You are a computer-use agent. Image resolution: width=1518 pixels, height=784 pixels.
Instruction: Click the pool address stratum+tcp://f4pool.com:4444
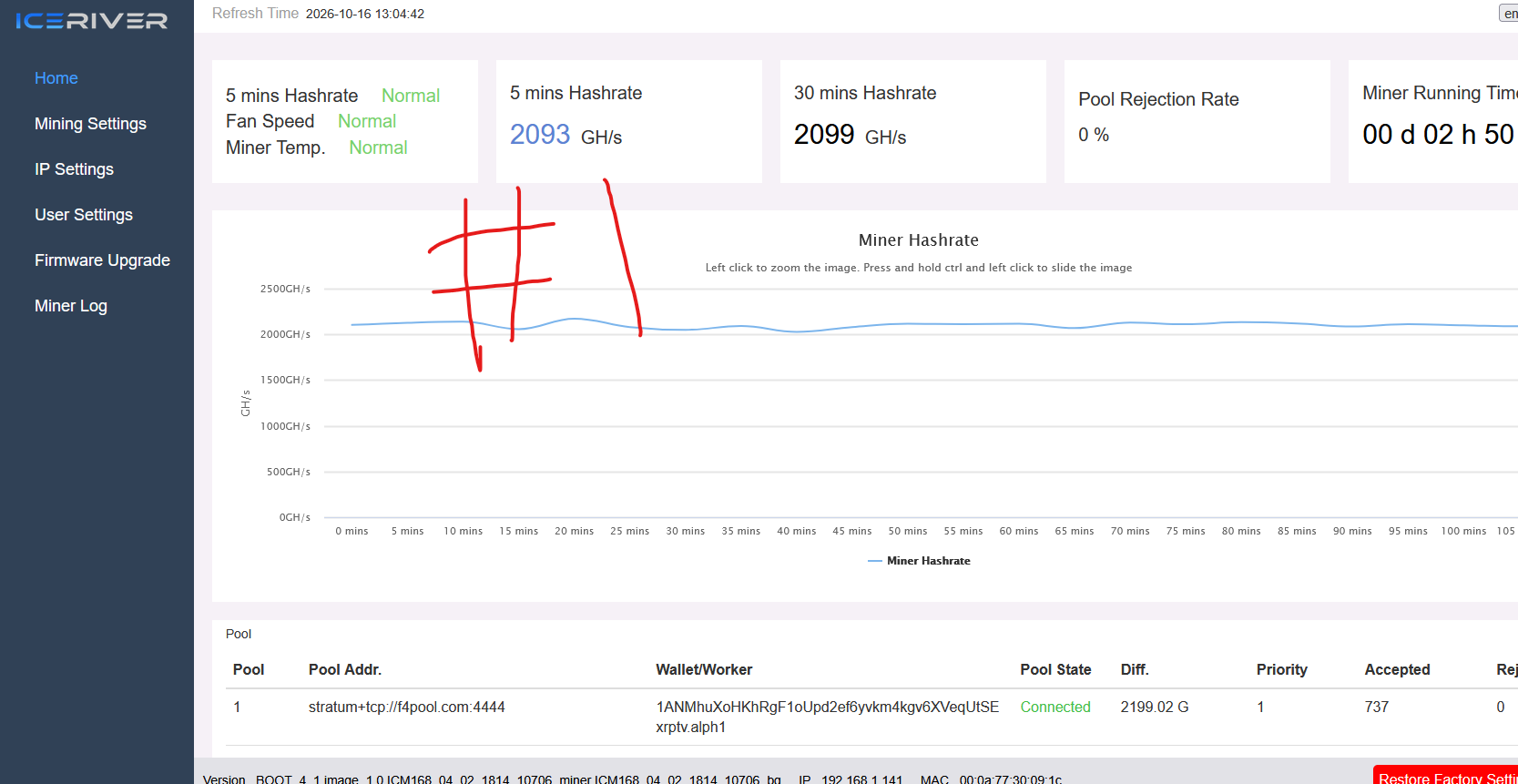click(407, 708)
